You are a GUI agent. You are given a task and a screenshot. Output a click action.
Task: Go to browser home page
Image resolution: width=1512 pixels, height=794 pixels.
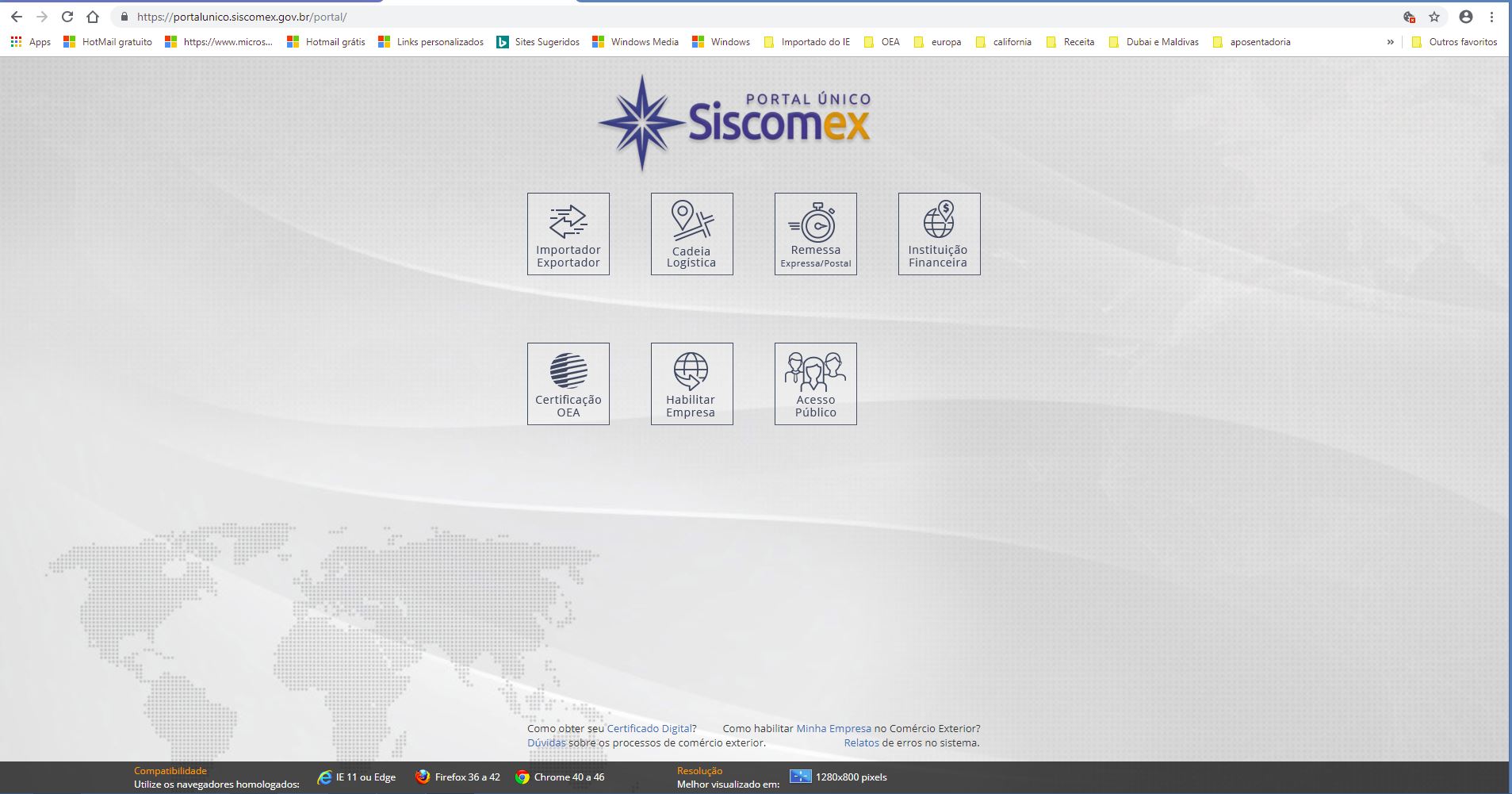[93, 17]
